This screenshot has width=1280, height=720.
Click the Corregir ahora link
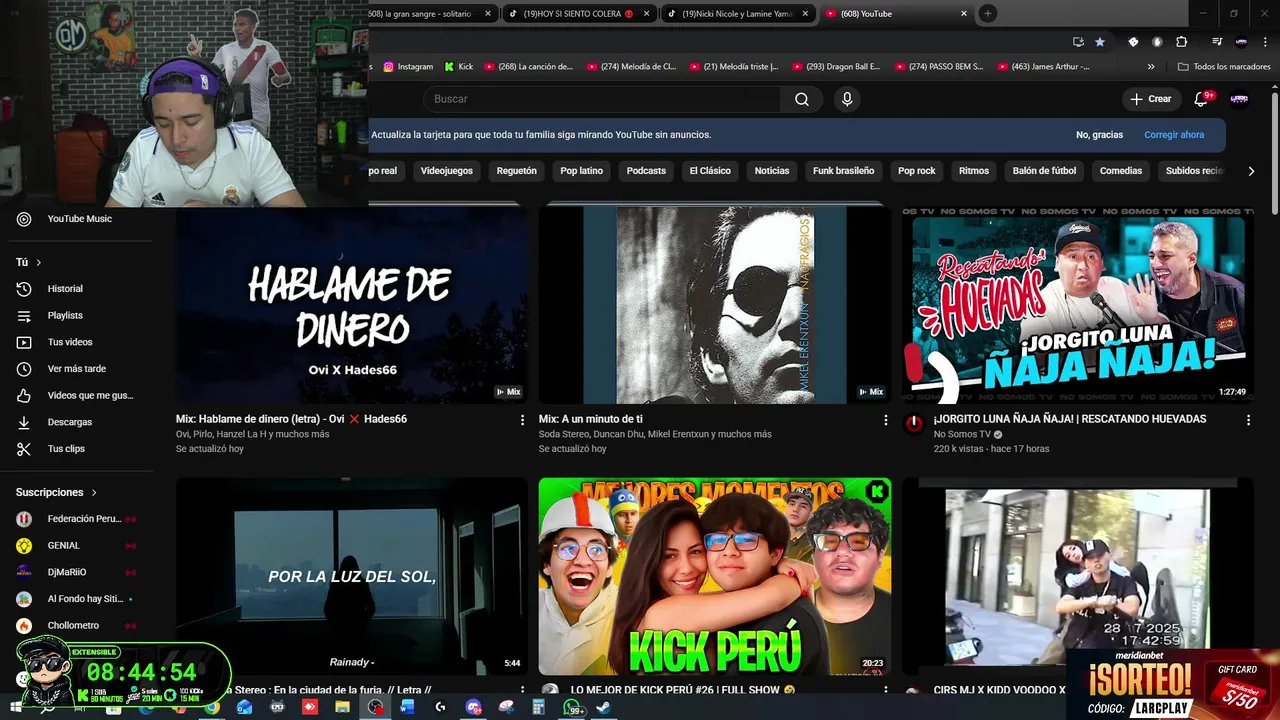click(x=1174, y=135)
